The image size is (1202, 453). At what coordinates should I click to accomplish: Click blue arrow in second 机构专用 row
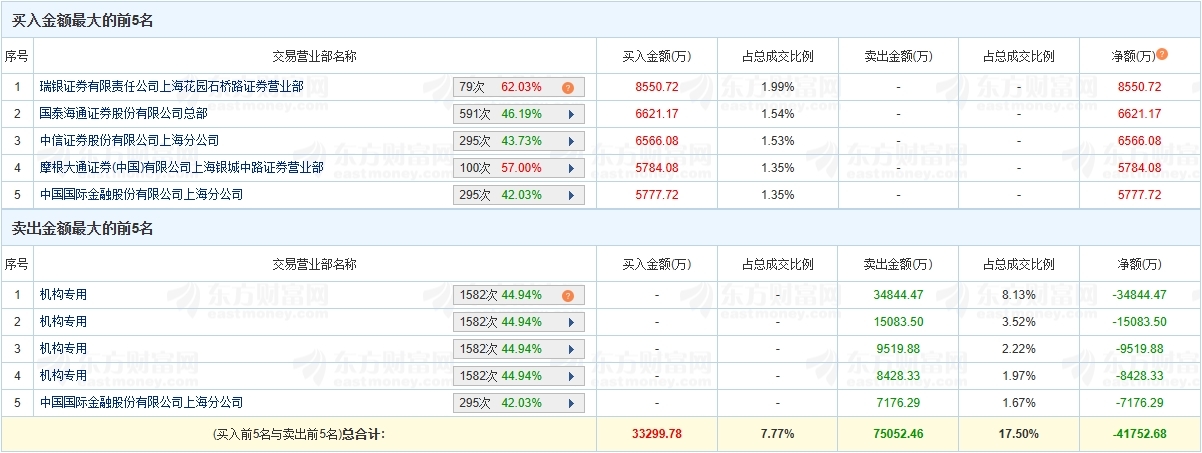(571, 322)
